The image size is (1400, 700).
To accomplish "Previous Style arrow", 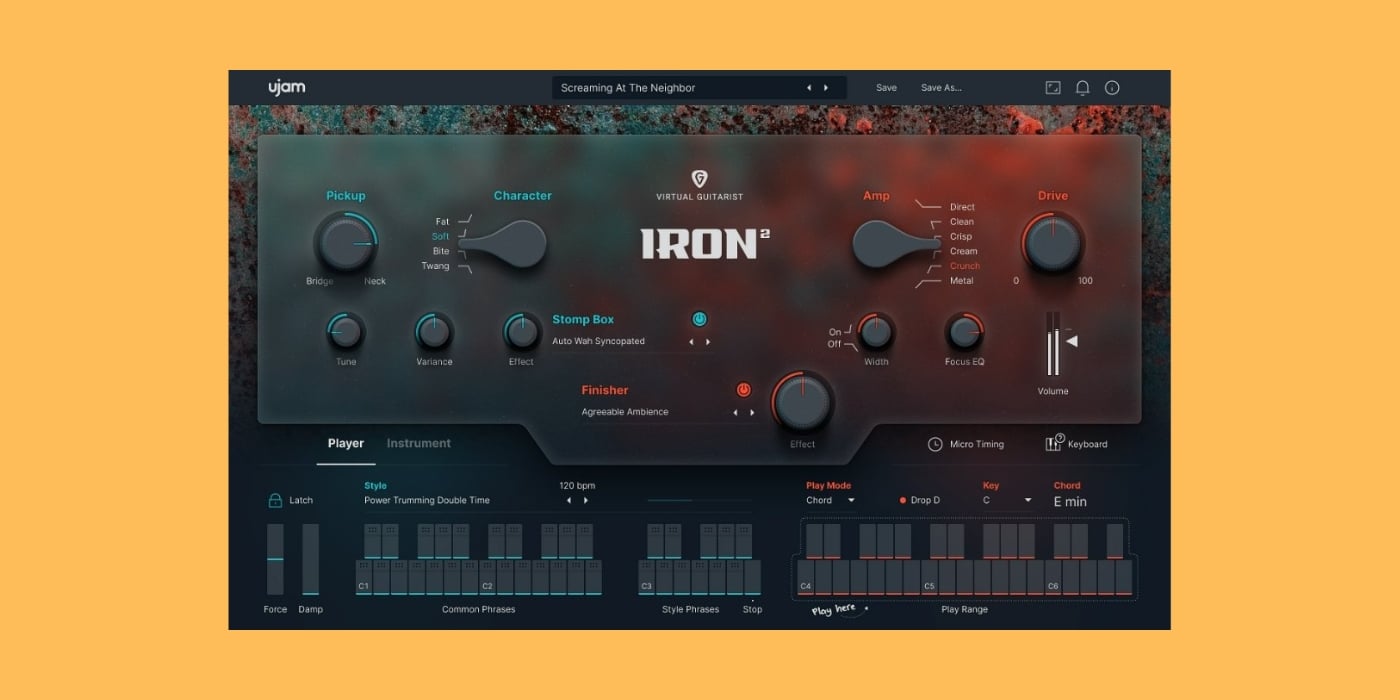I will (568, 500).
